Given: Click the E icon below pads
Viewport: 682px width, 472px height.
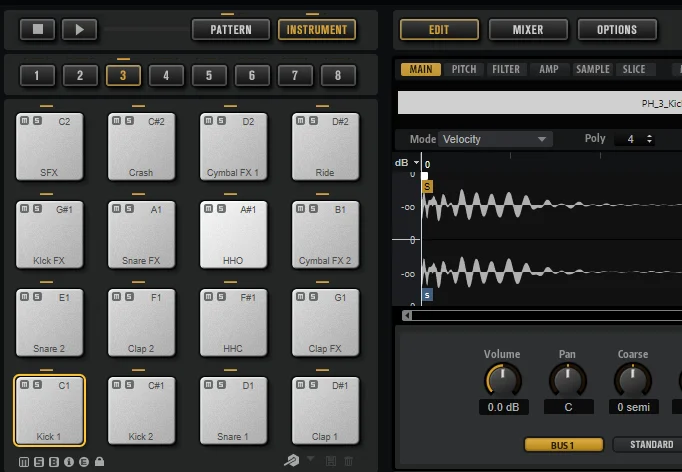Looking at the screenshot, I should click(84, 462).
